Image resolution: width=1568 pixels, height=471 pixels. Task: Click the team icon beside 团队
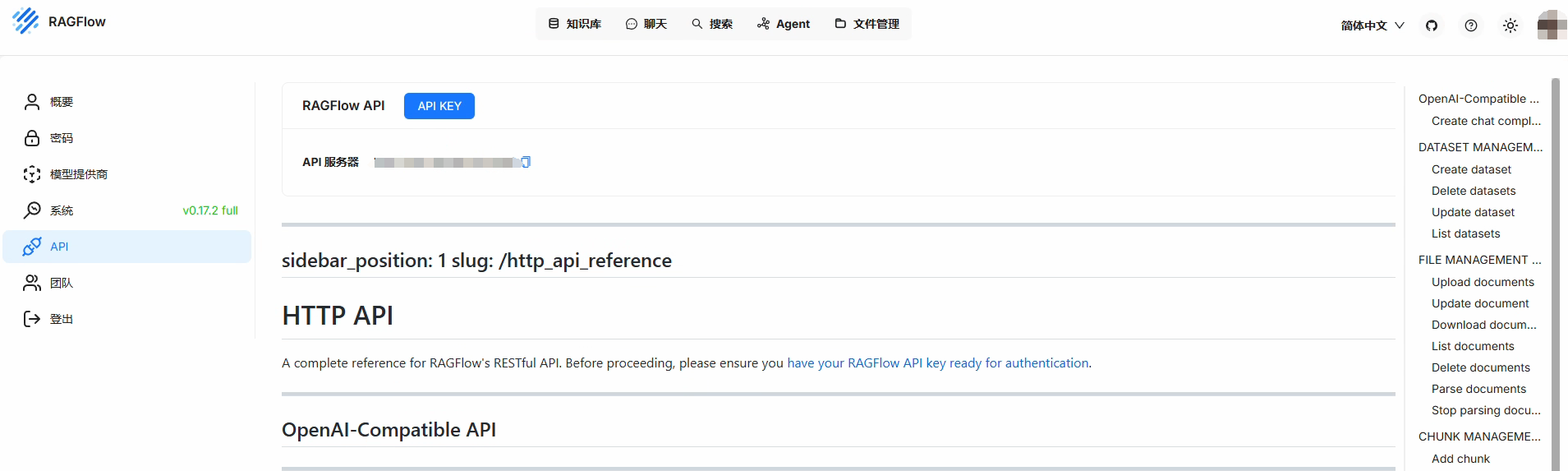click(x=32, y=283)
